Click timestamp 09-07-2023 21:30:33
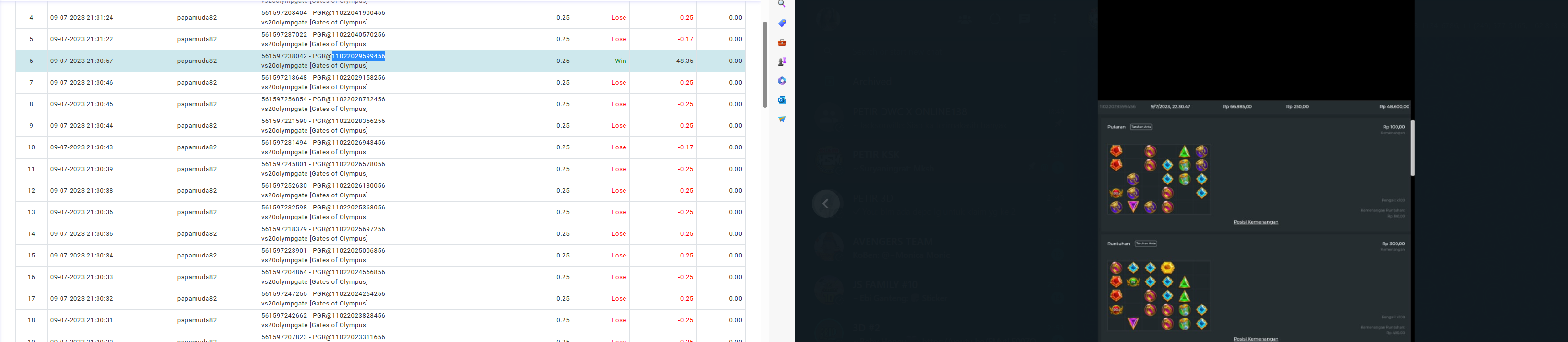 (82, 277)
